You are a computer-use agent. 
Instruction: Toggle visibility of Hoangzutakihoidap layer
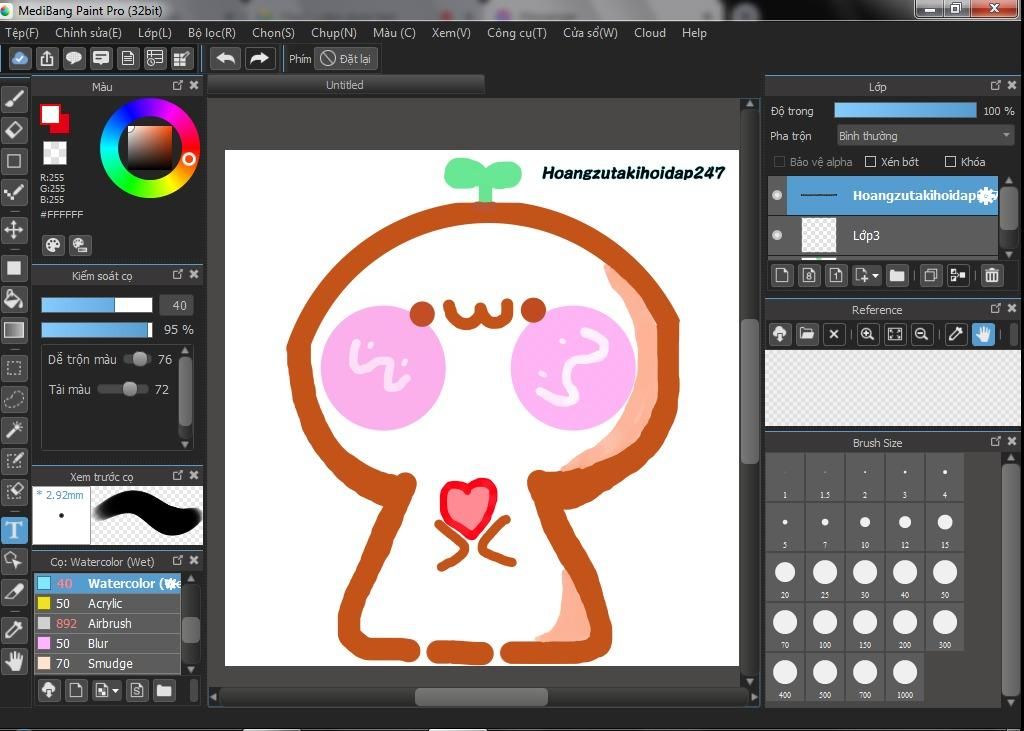[777, 195]
